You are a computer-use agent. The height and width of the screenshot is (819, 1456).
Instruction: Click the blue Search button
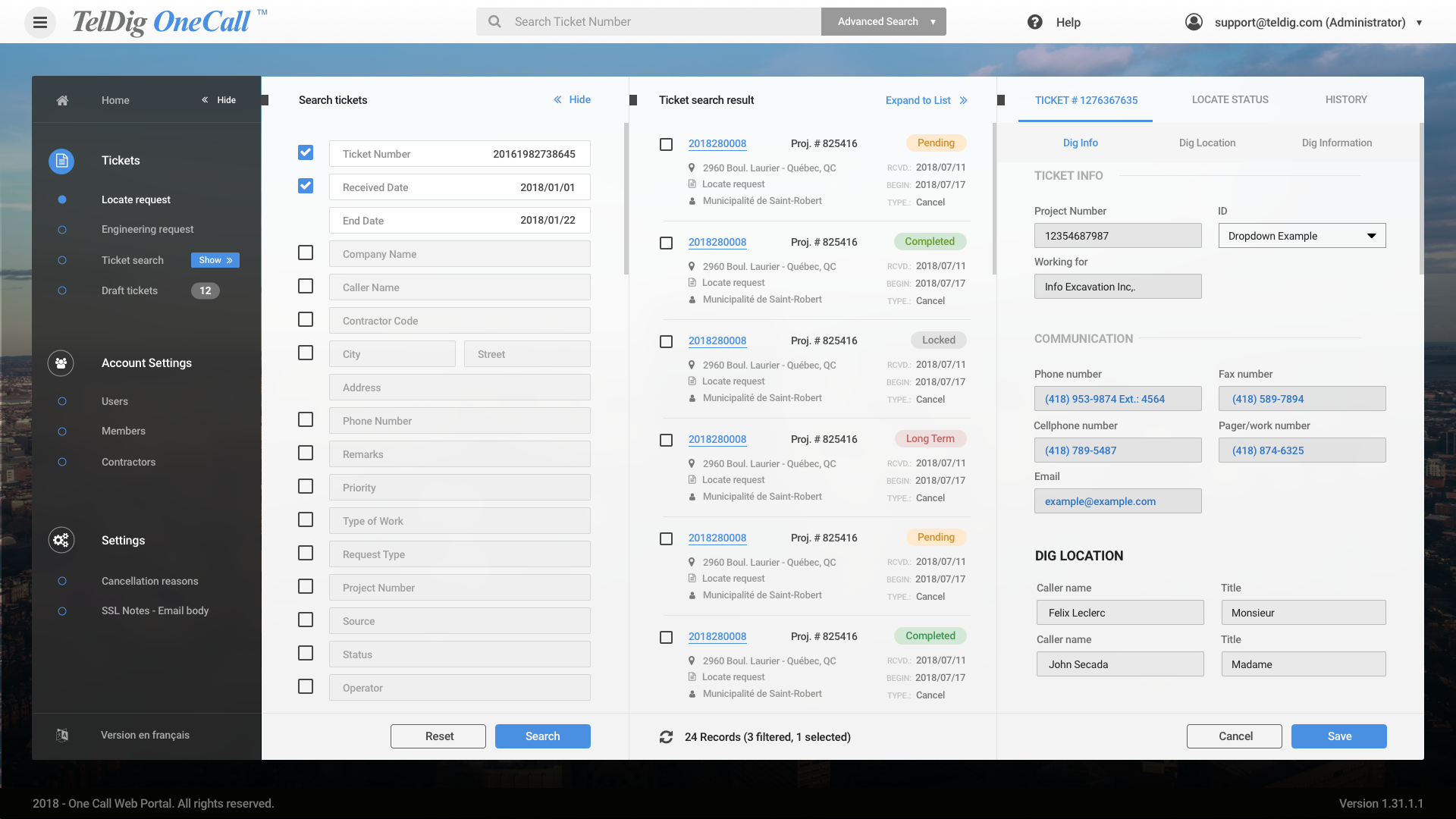(542, 736)
